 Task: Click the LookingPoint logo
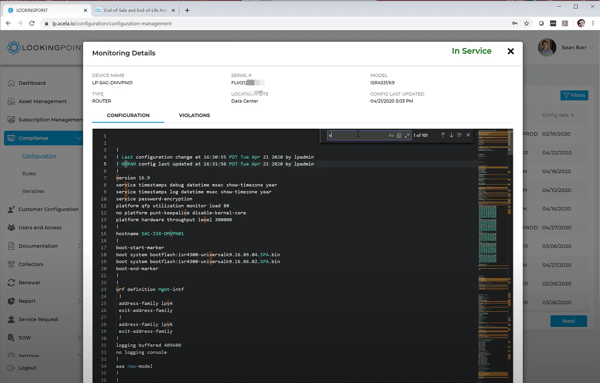click(44, 48)
